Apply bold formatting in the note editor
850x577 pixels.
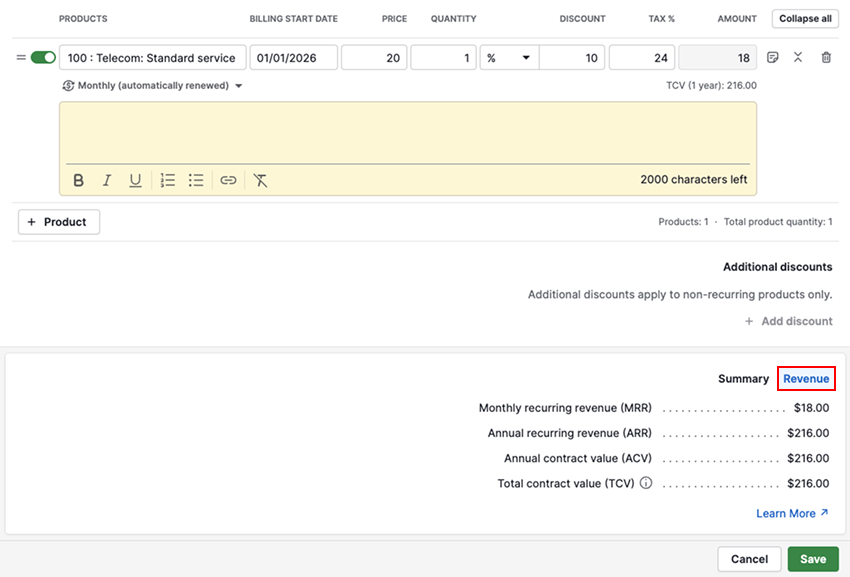(79, 180)
